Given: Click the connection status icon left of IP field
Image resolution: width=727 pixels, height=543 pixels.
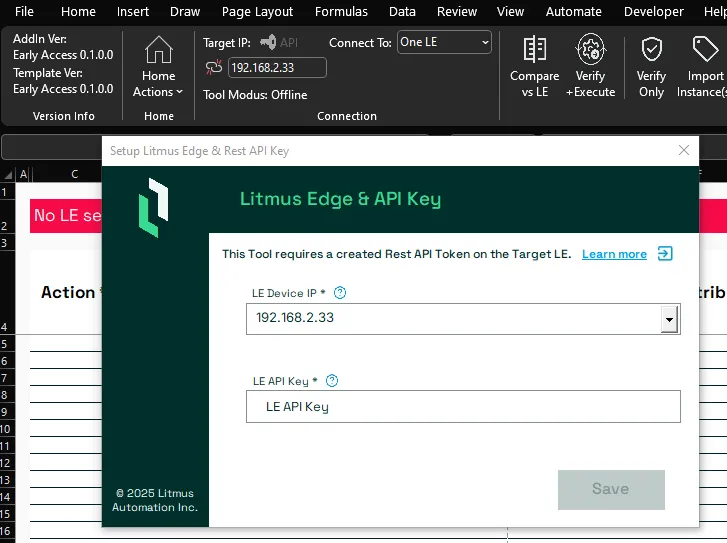Looking at the screenshot, I should point(214,68).
